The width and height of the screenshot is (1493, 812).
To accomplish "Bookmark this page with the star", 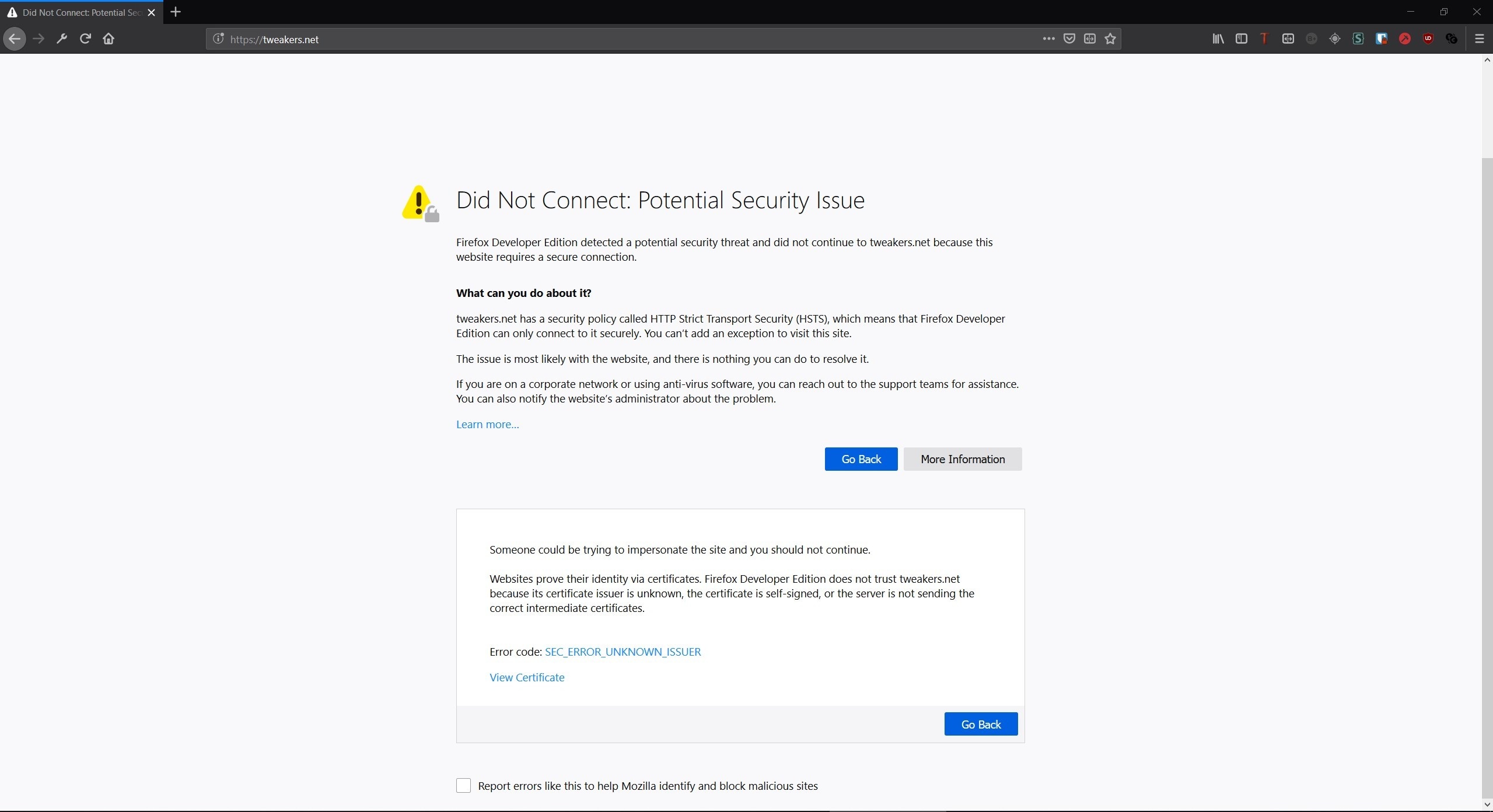I will coord(1110,39).
